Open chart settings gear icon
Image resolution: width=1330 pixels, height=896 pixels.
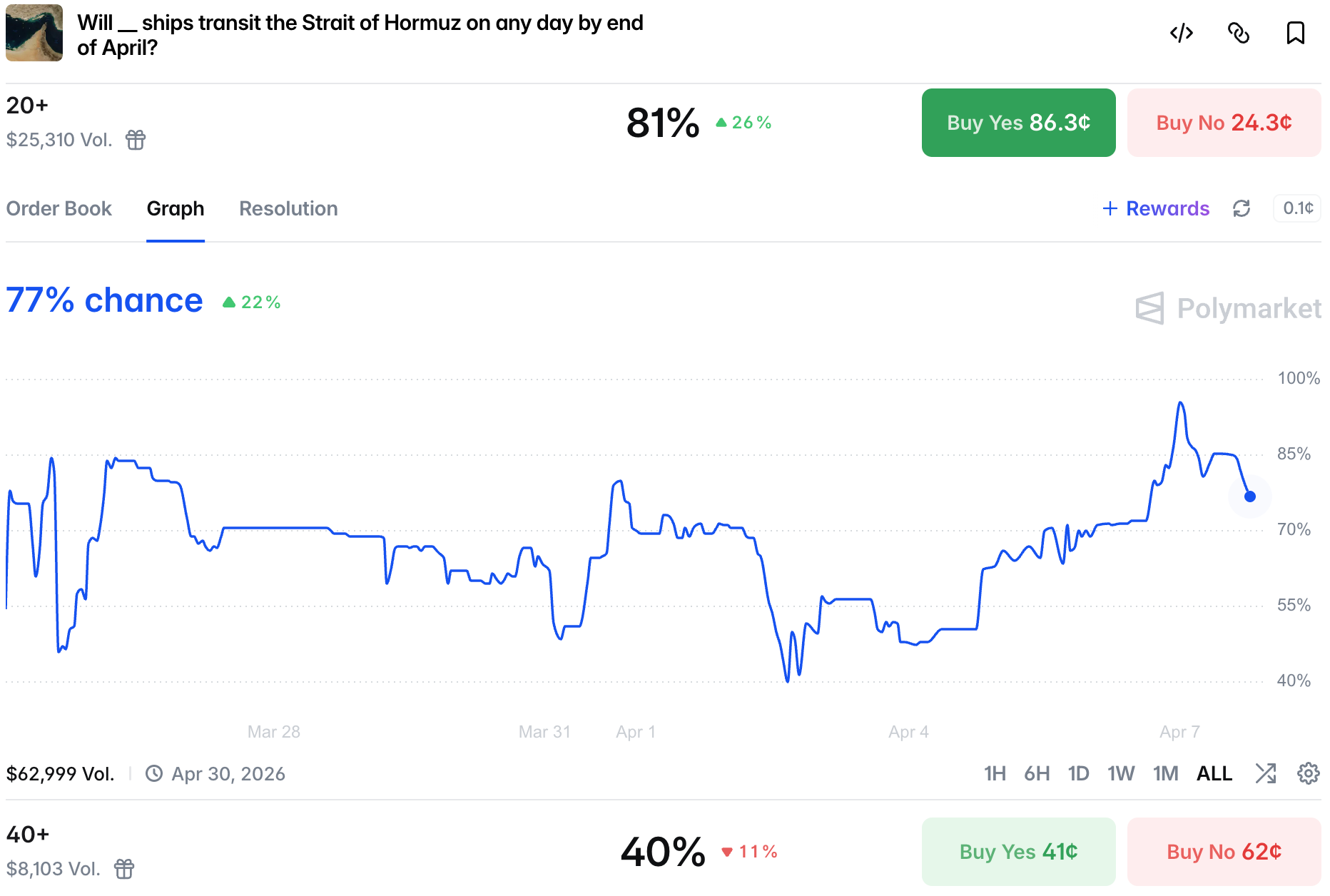pos(1308,773)
